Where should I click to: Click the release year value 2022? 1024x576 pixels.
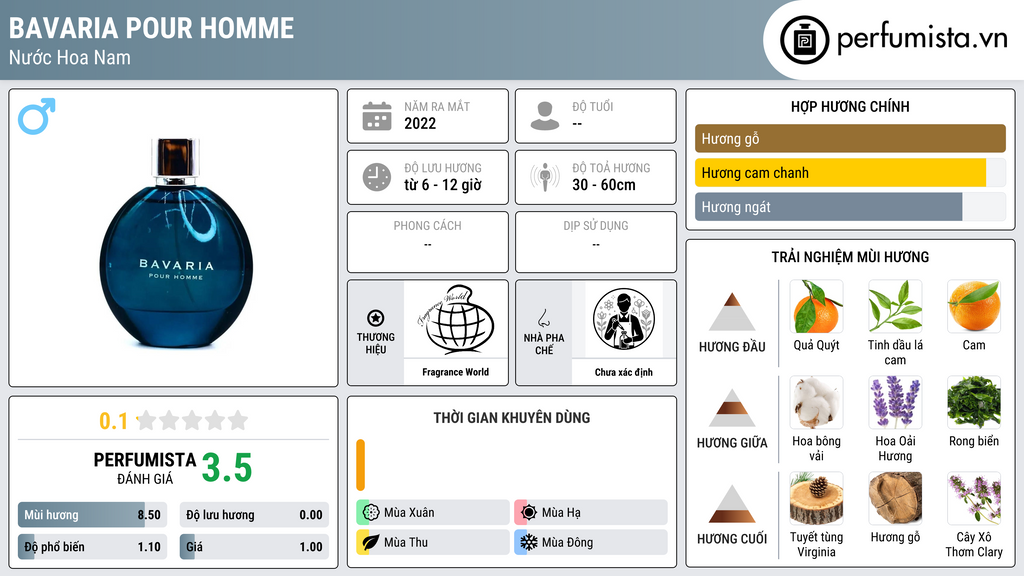point(420,123)
